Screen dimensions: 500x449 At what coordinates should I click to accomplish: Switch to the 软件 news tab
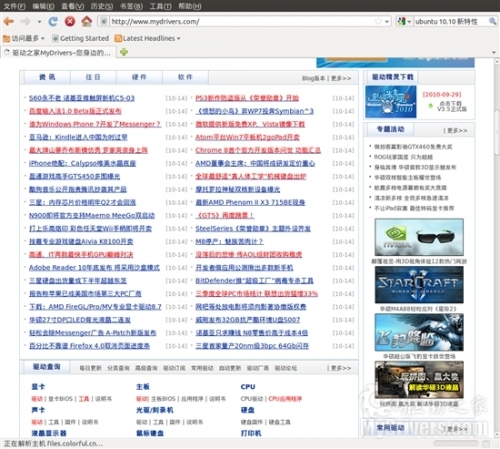(185, 77)
